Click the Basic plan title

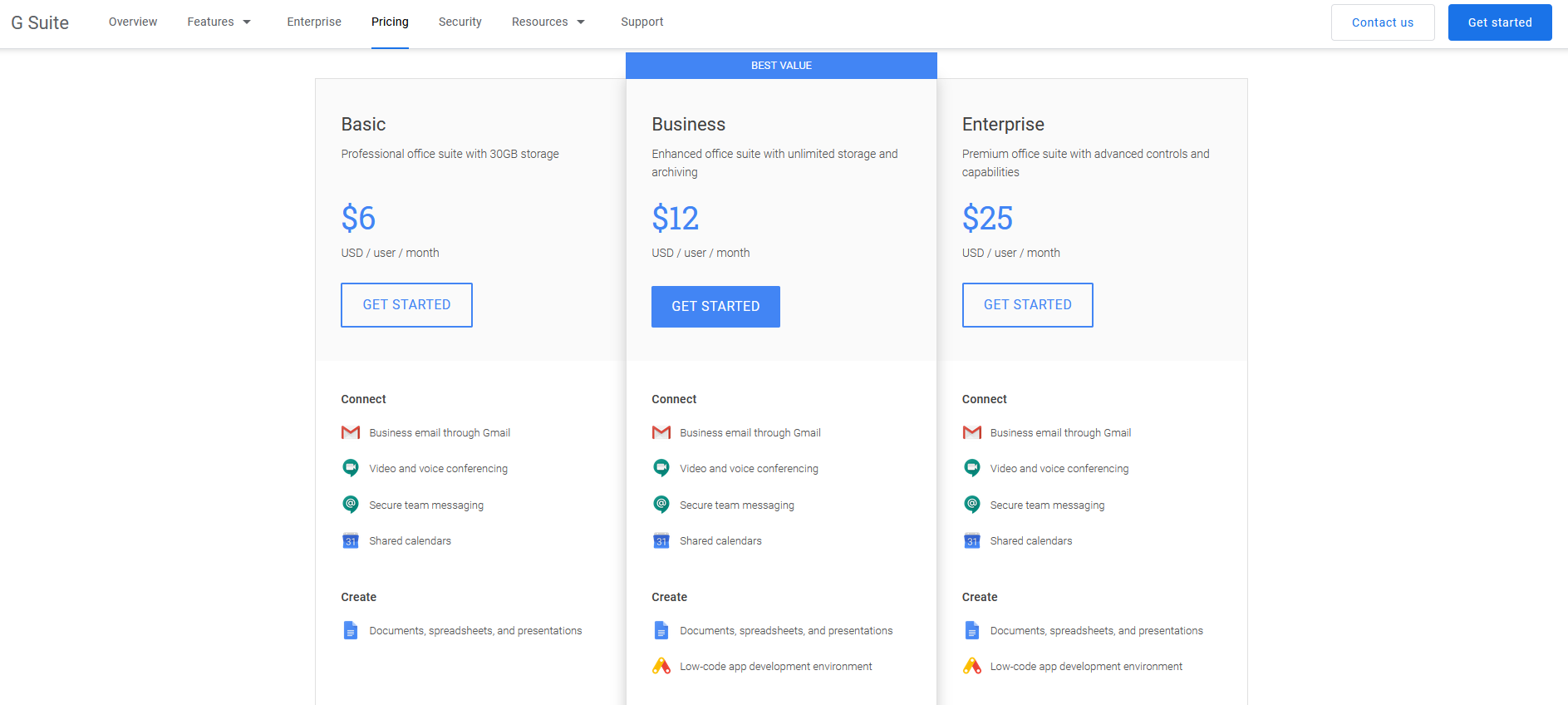[363, 124]
